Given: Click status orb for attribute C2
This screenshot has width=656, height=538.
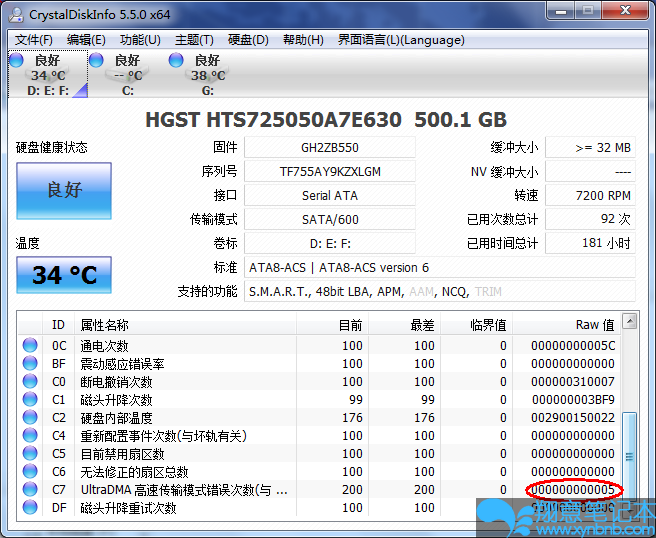Looking at the screenshot, I should pos(30,417).
